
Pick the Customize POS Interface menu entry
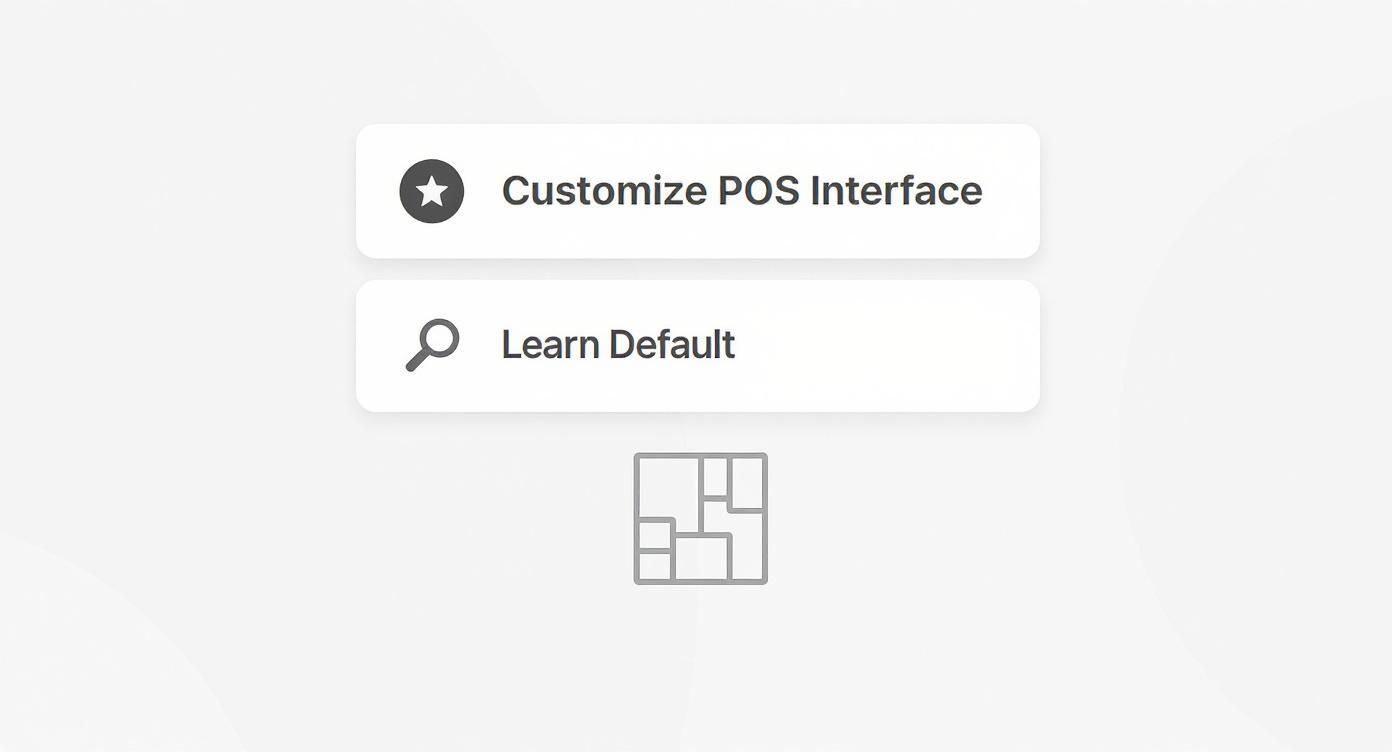697,191
